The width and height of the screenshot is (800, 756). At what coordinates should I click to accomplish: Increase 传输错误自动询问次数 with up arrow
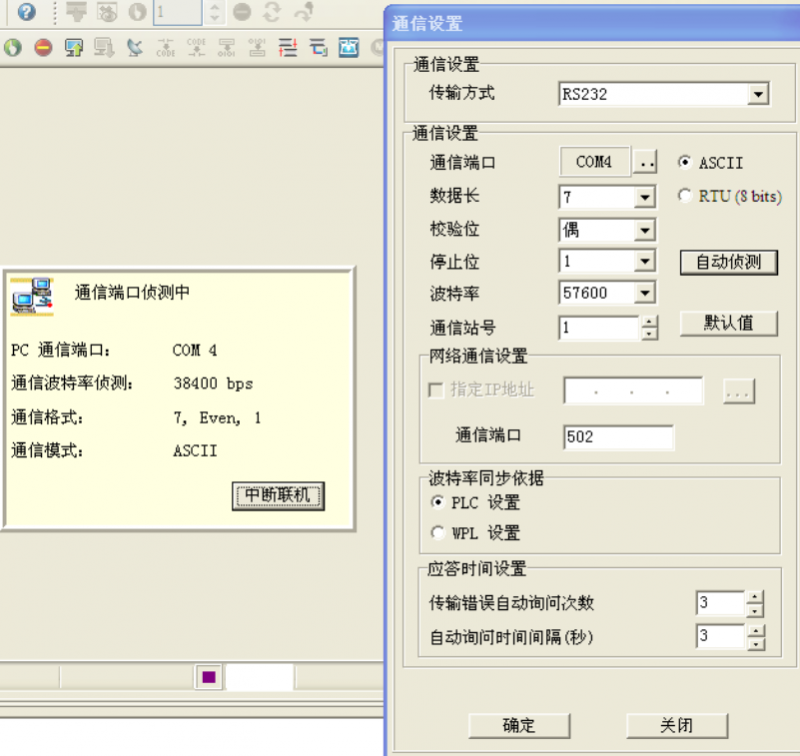coord(755,596)
